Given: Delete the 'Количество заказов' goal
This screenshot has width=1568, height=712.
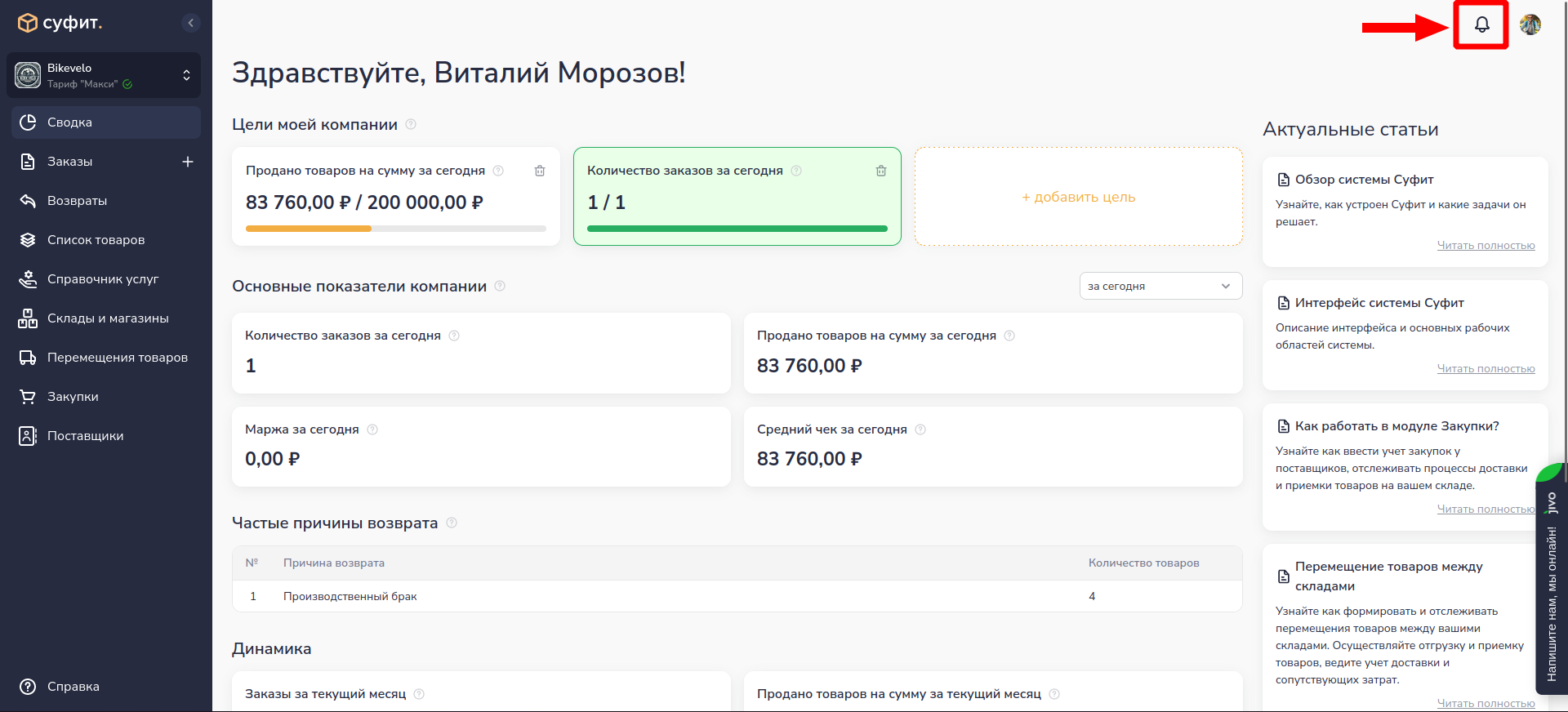Looking at the screenshot, I should coord(881,171).
